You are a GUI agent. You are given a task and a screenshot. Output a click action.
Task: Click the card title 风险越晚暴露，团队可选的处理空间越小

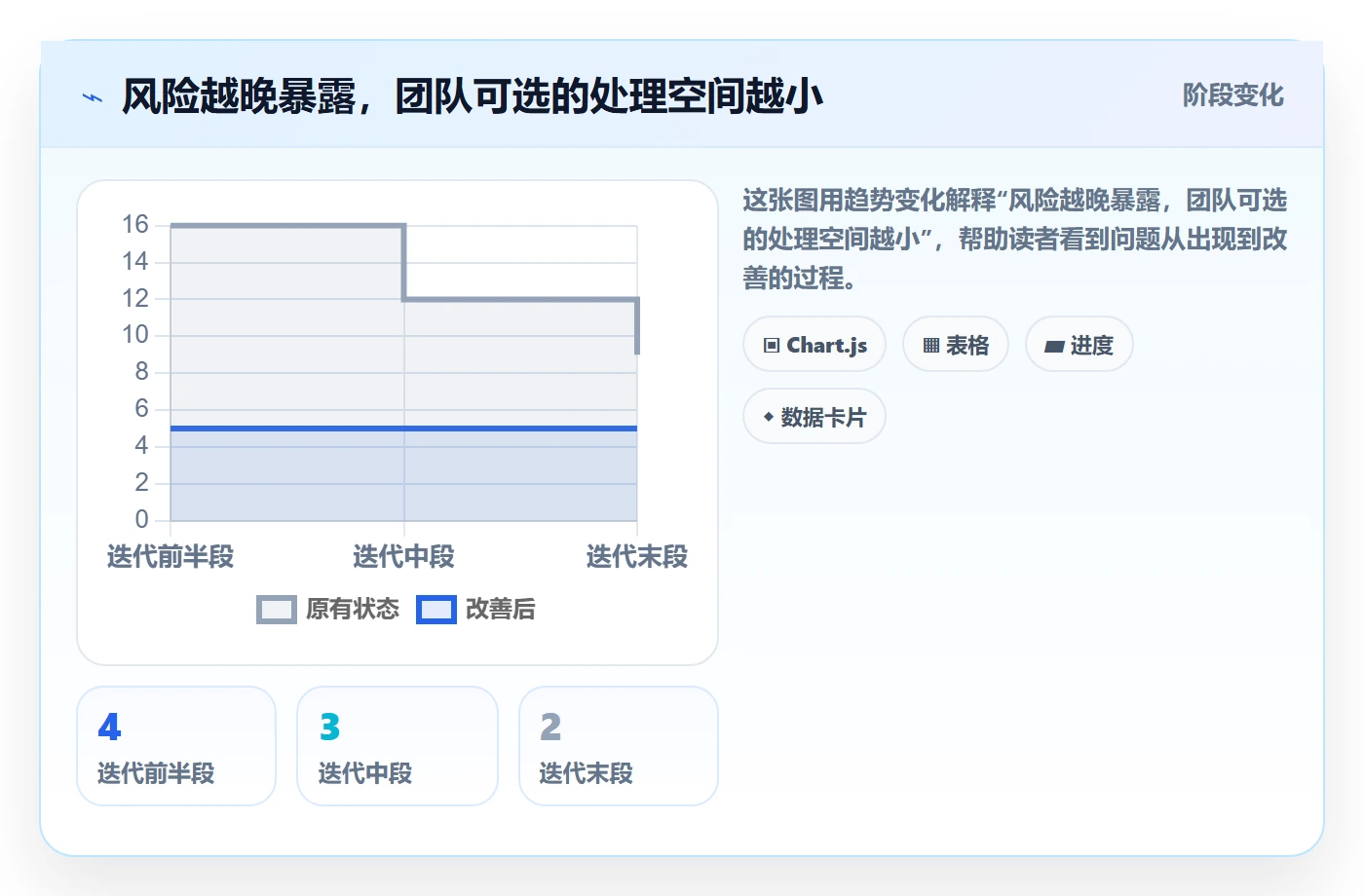pos(473,96)
